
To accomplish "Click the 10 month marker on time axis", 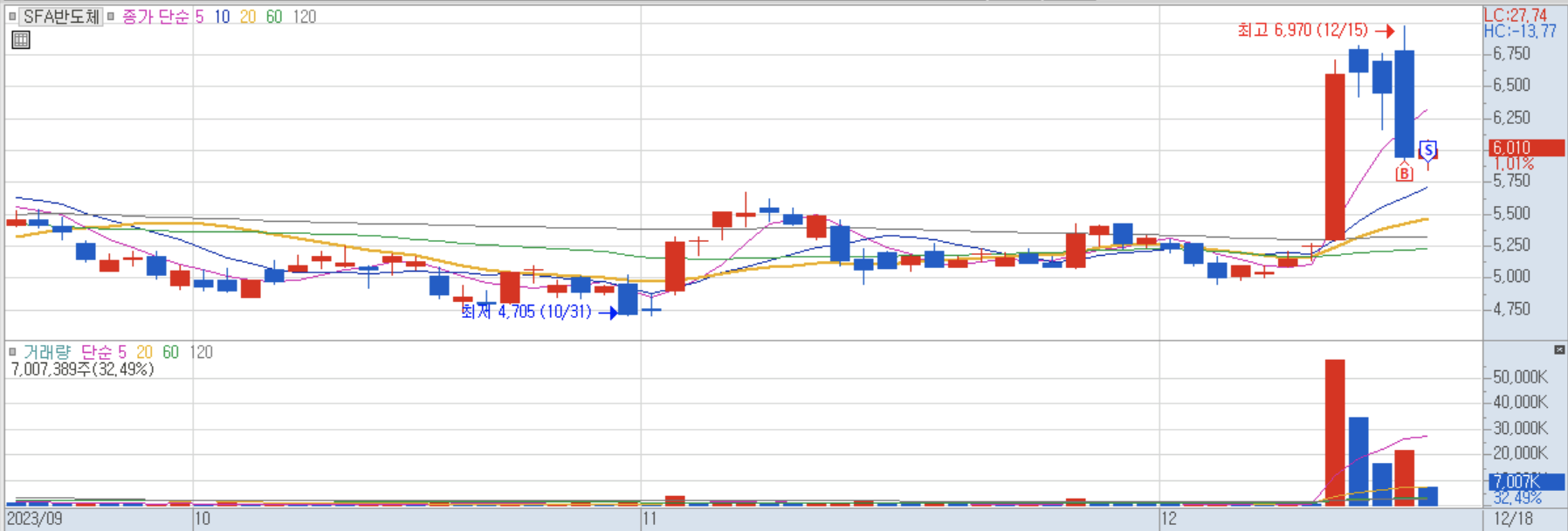I will click(x=203, y=519).
